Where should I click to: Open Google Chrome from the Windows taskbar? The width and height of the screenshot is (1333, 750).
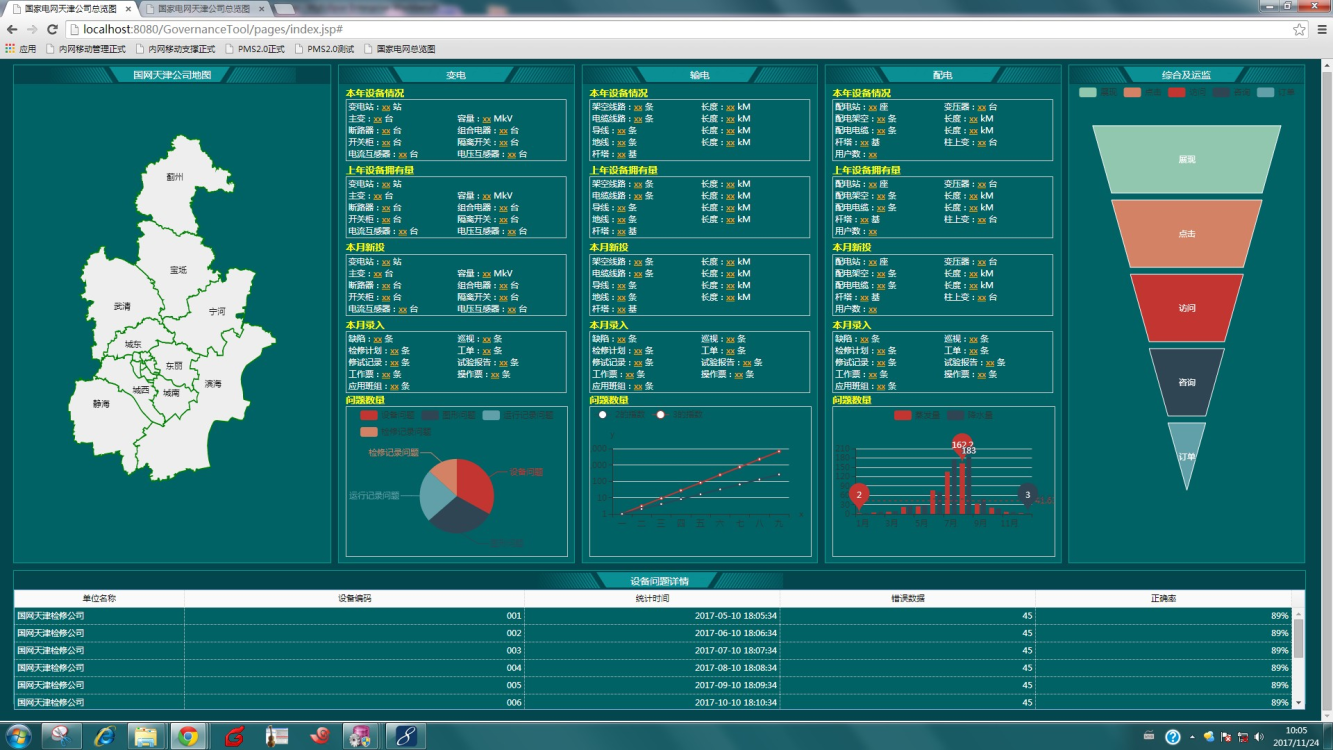188,737
